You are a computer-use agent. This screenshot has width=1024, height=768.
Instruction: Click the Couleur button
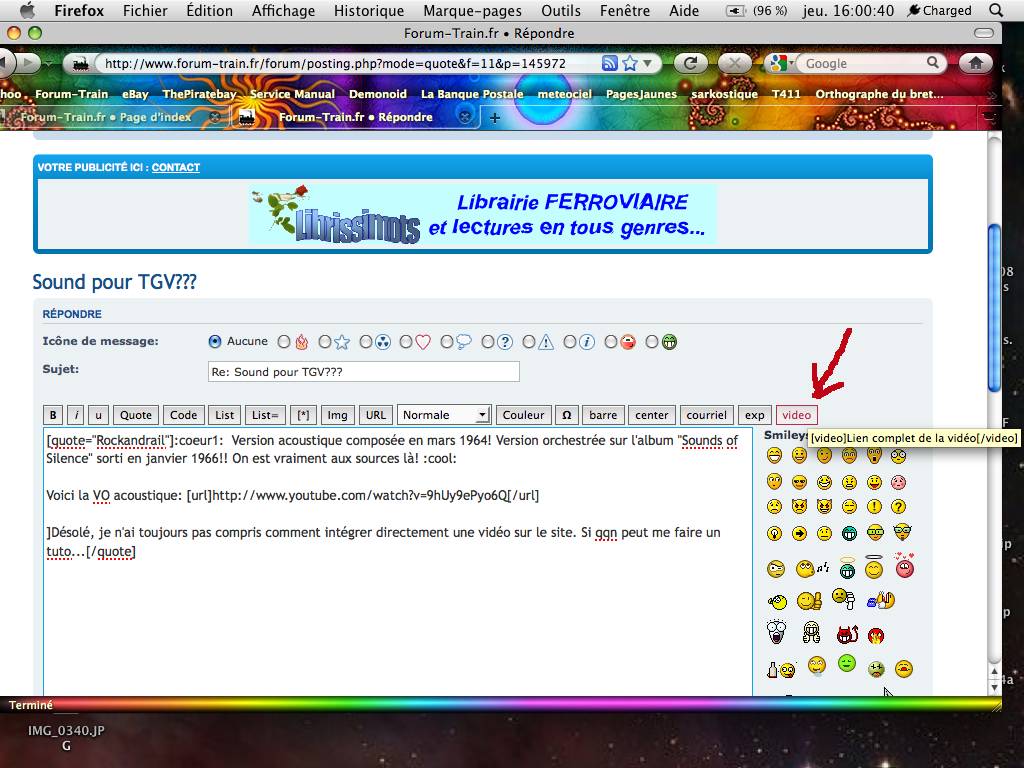[x=523, y=415]
